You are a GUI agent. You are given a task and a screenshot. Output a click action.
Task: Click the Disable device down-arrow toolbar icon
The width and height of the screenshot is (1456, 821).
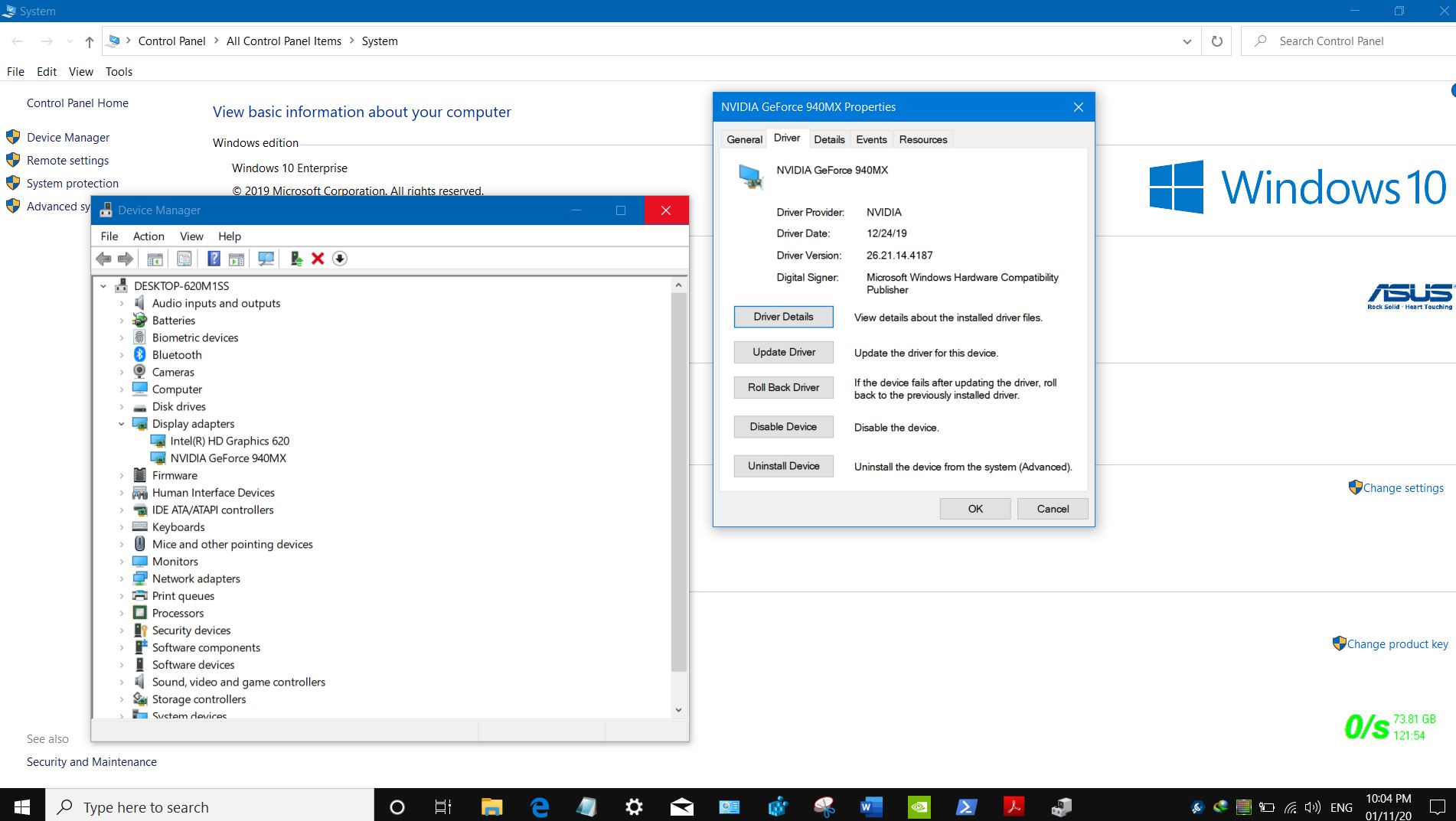tap(340, 259)
